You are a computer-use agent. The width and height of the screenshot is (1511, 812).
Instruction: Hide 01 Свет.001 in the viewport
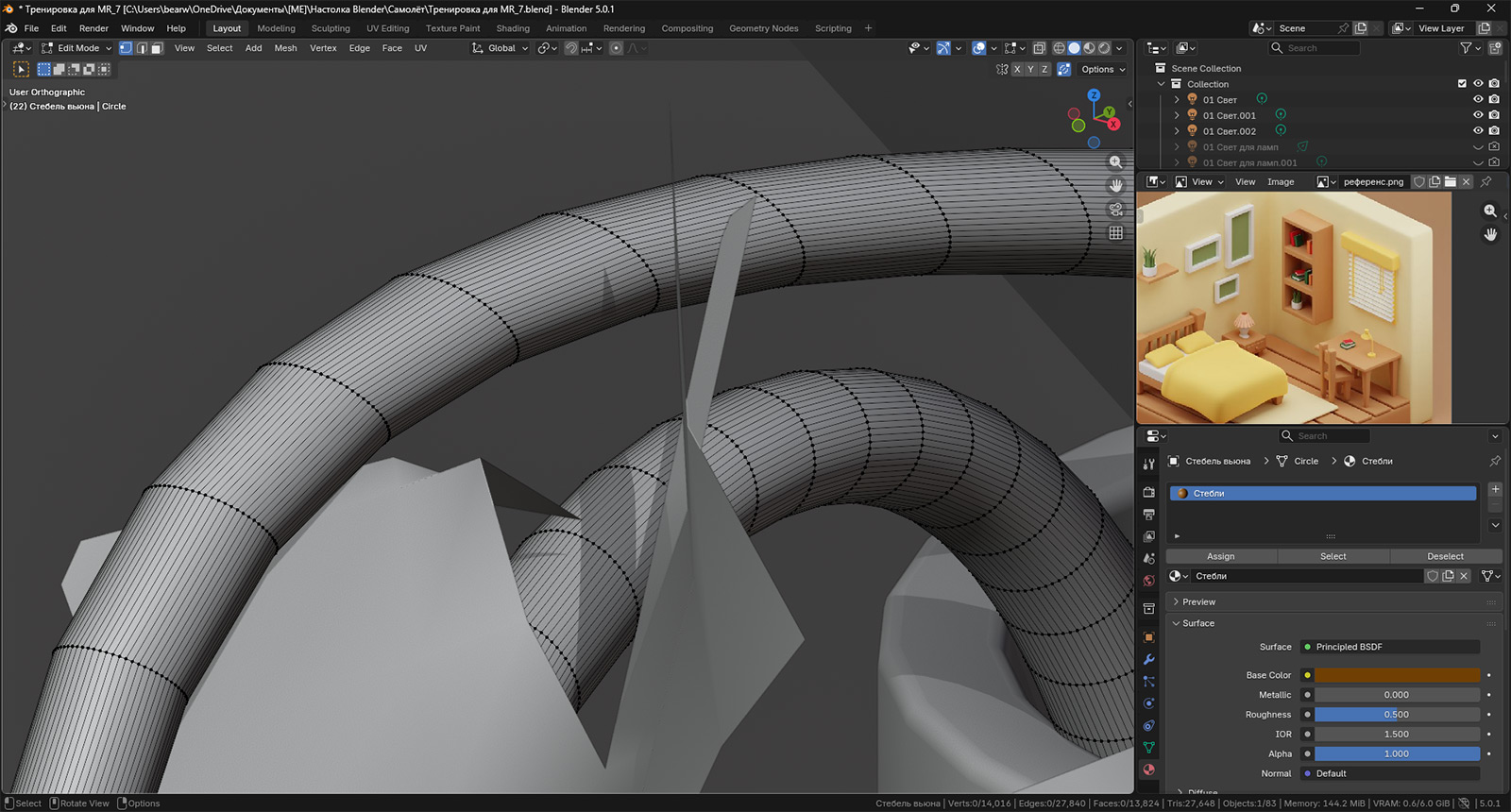tap(1478, 115)
